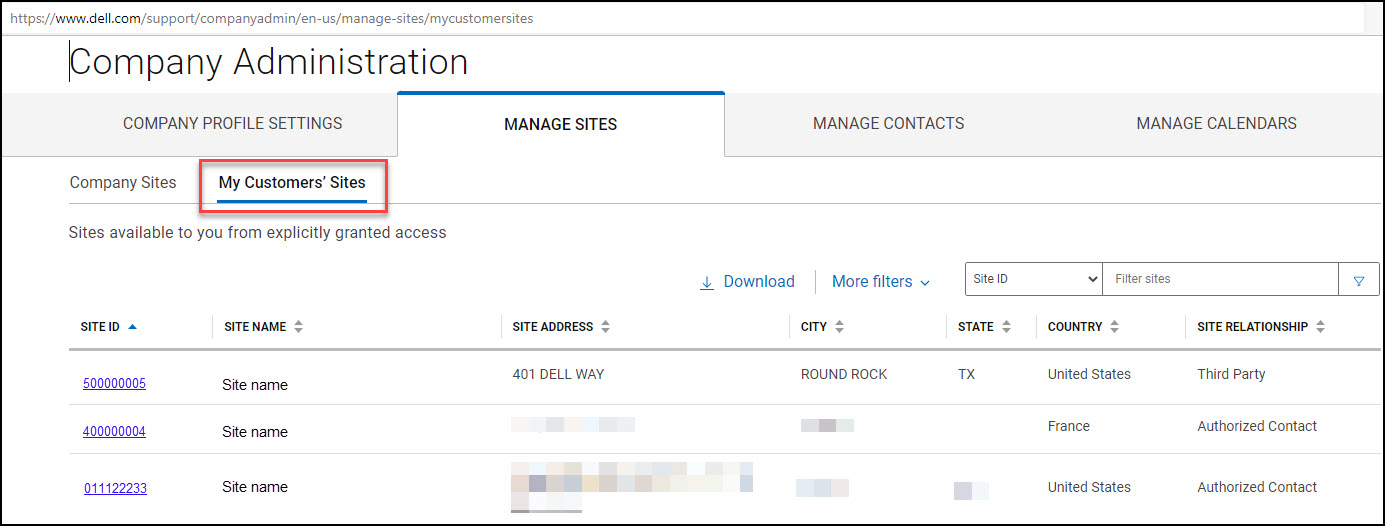Expand the More filters dropdown
Screen dimensions: 1385x526
880,282
